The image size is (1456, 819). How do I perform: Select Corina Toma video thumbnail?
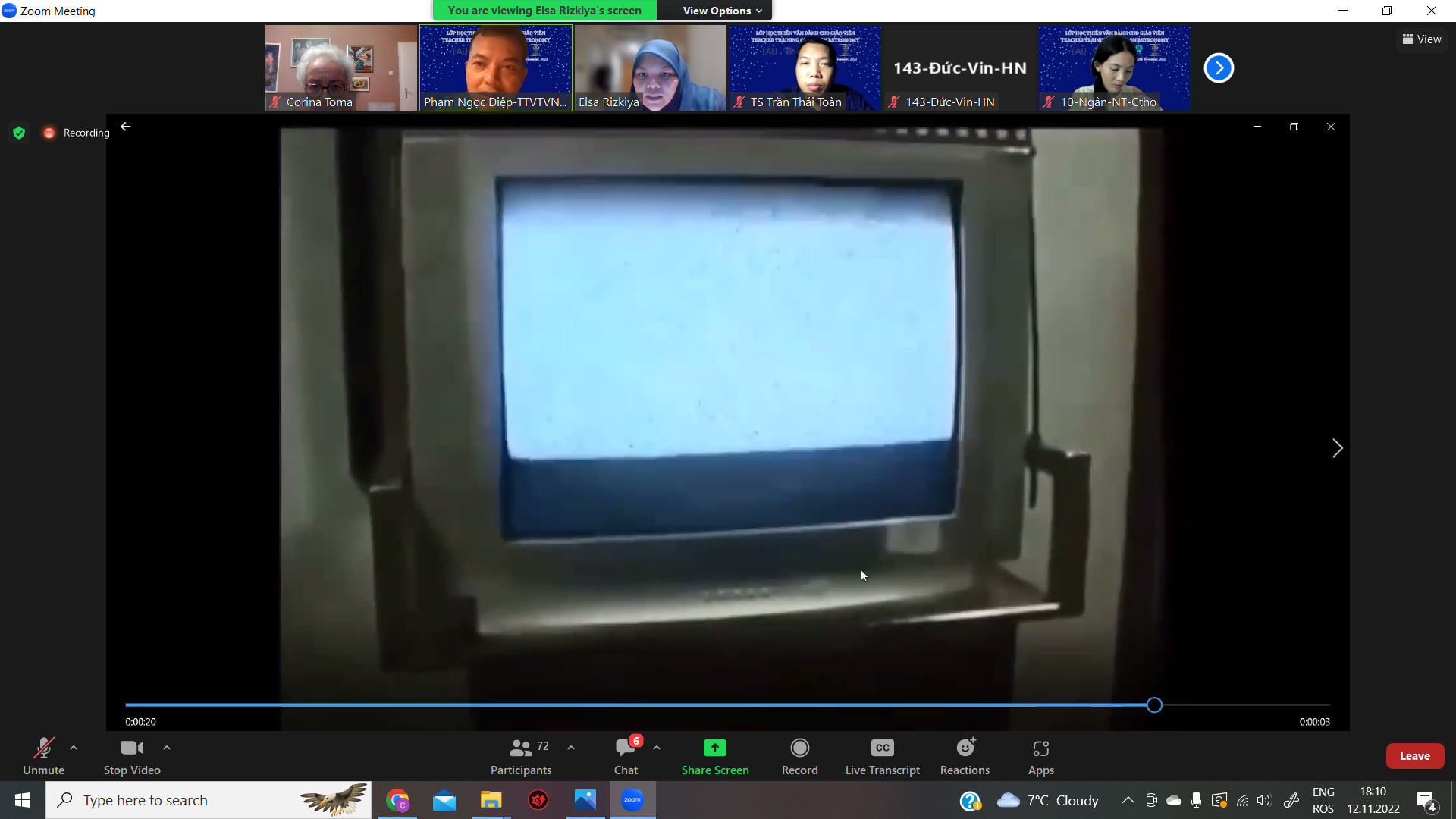tap(341, 68)
